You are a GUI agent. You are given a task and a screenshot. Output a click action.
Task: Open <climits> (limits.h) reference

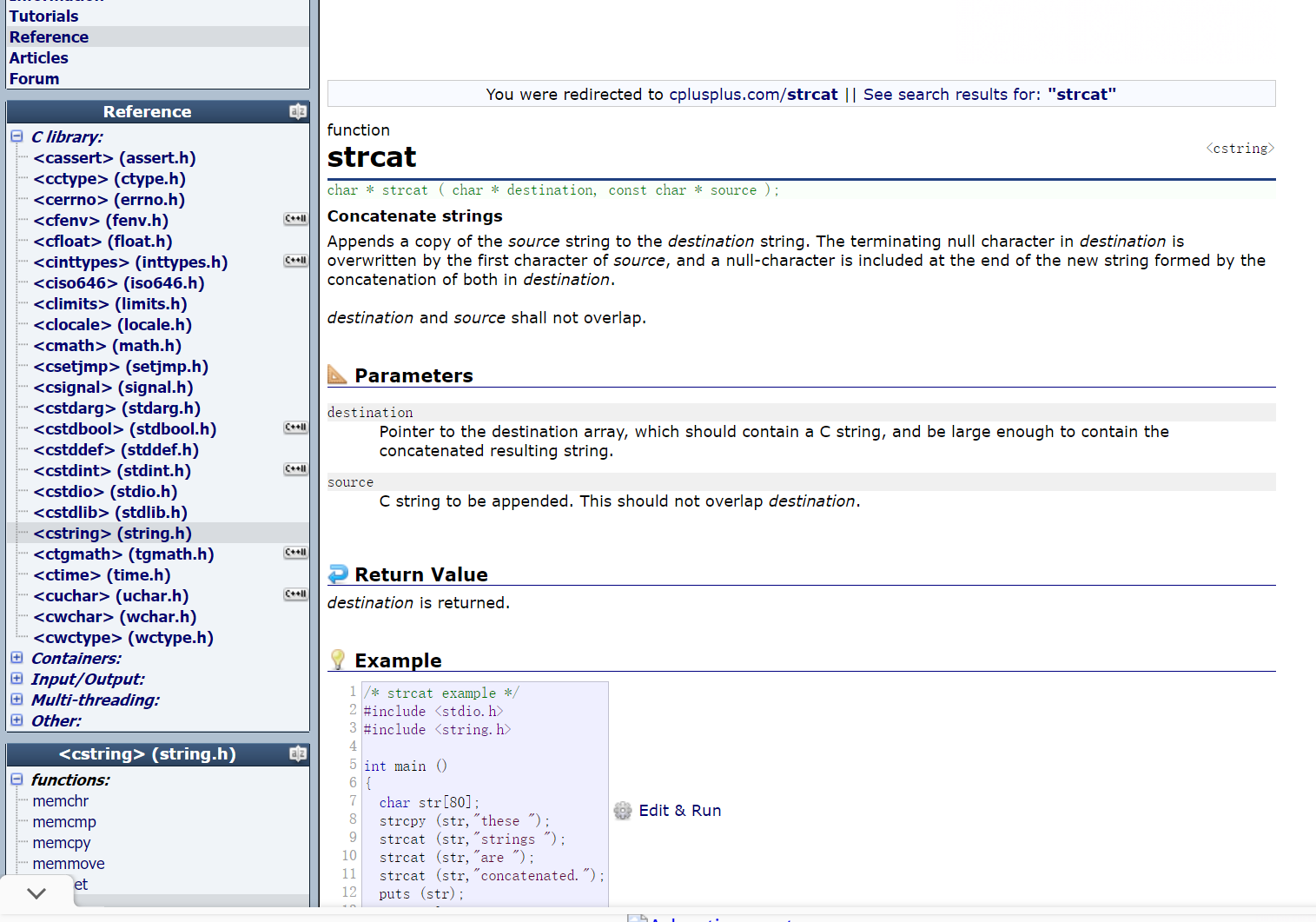pyautogui.click(x=110, y=303)
